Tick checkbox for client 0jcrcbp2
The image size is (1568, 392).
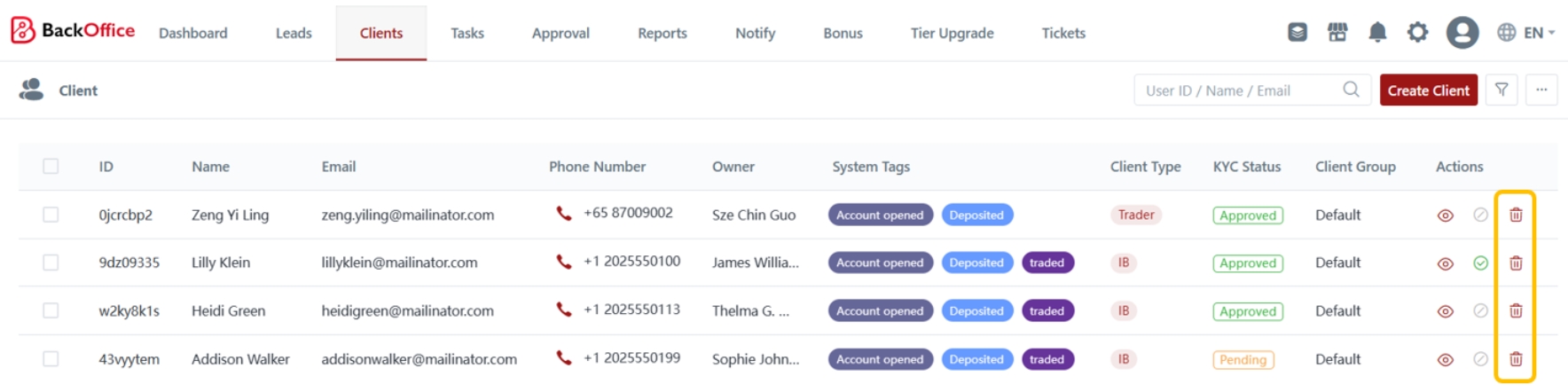click(51, 215)
